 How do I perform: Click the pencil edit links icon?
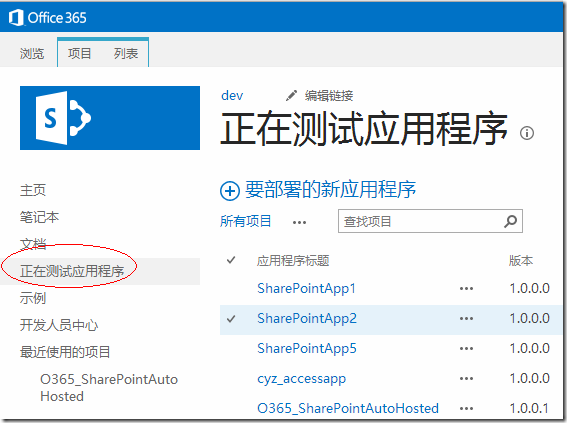pyautogui.click(x=291, y=95)
